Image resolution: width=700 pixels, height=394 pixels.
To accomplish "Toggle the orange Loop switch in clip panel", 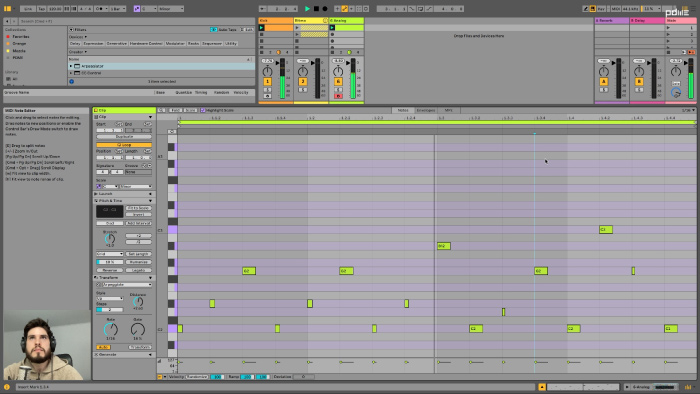I will 124,145.
